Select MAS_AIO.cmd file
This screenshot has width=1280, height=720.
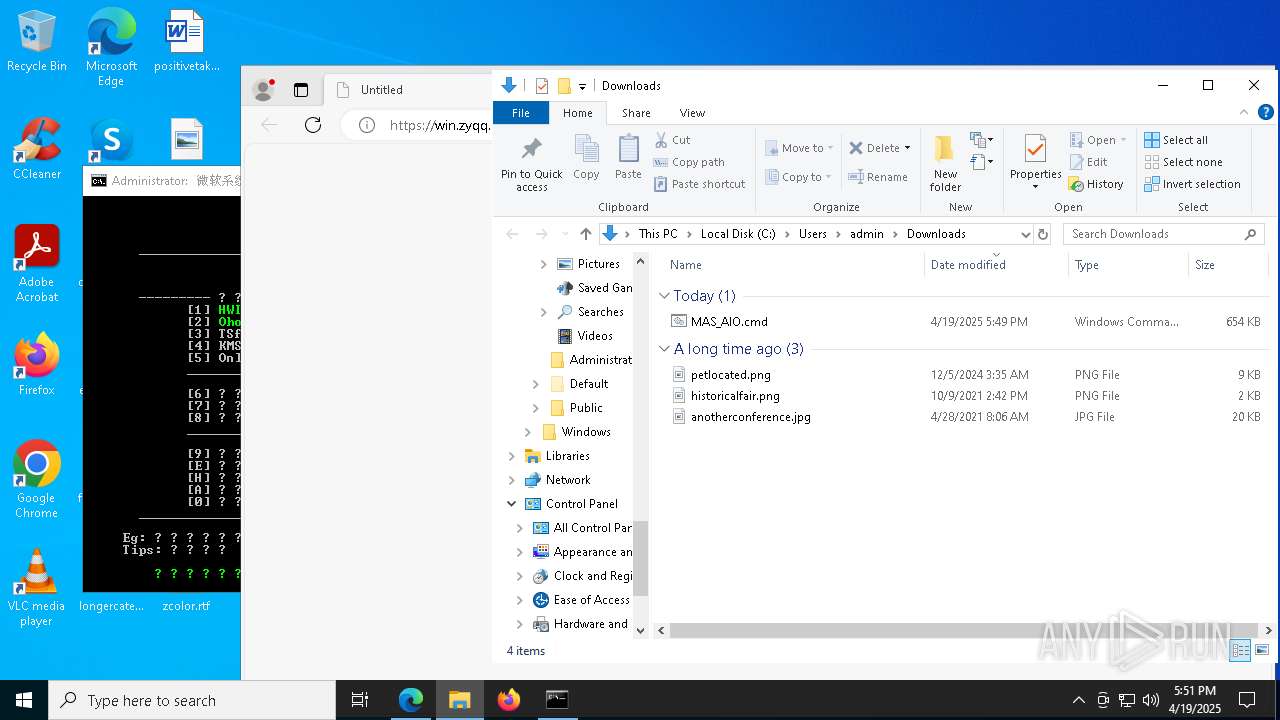[729, 322]
